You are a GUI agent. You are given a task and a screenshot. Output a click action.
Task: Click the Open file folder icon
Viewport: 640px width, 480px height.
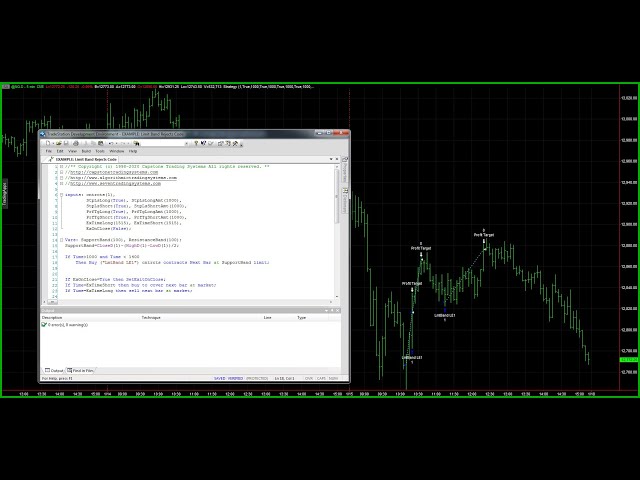(x=59, y=143)
